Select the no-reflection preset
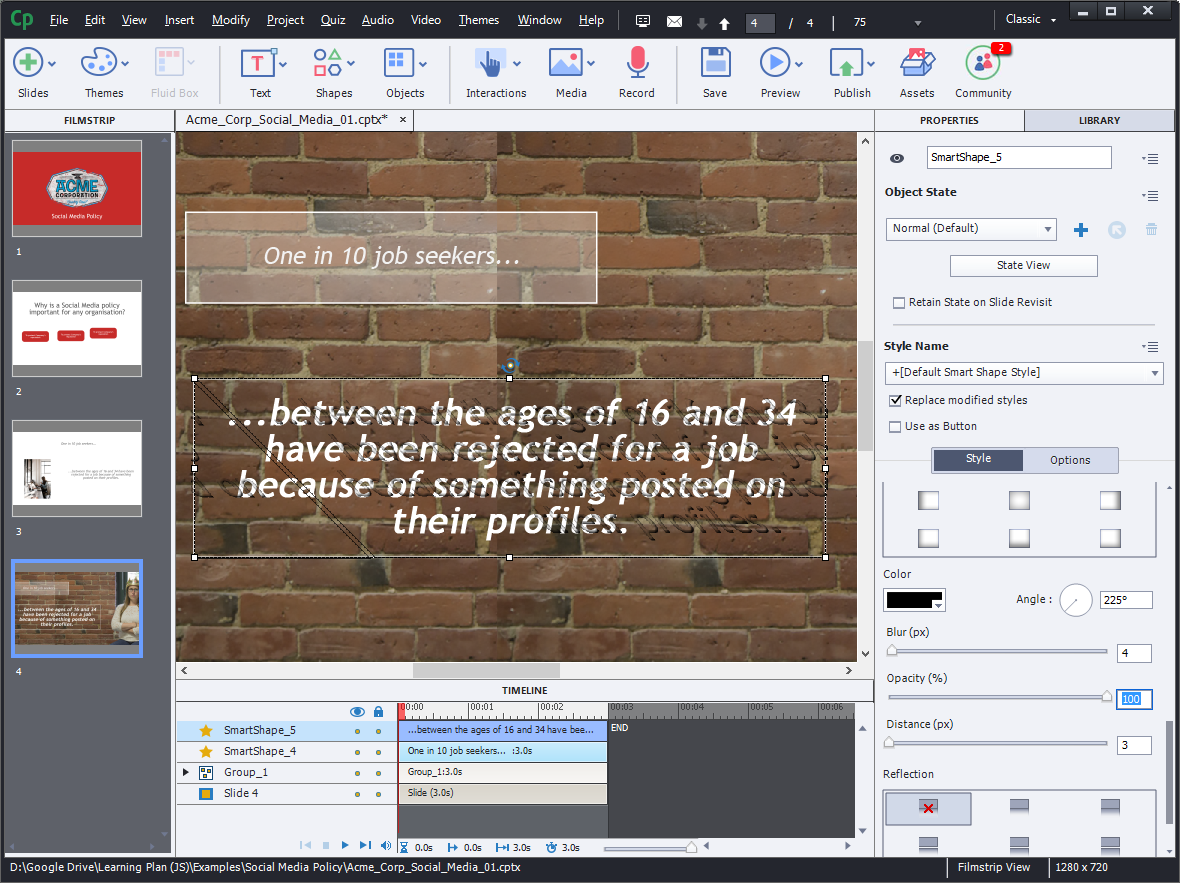 tap(927, 808)
